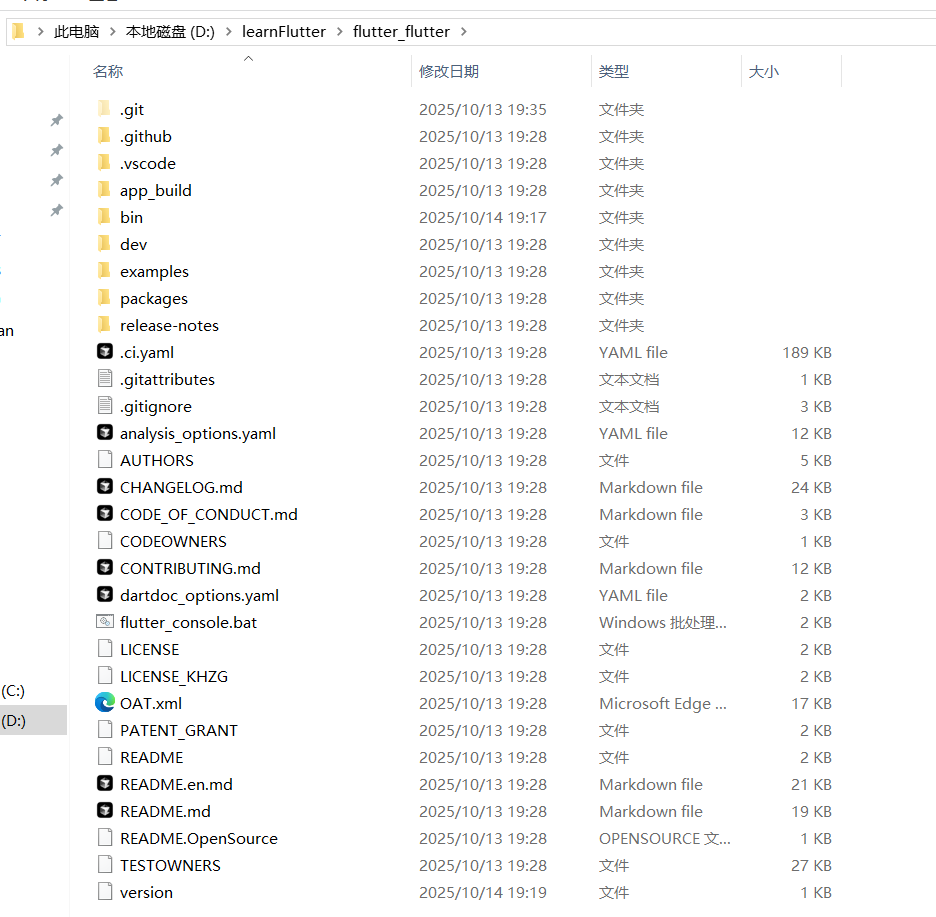
Task: Click flutter_flutter breadcrumb segment
Action: click(x=401, y=32)
